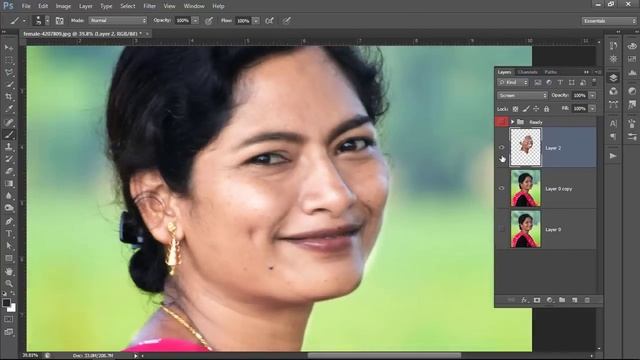Switch to the Channels tab
The image size is (640, 360).
tap(527, 72)
